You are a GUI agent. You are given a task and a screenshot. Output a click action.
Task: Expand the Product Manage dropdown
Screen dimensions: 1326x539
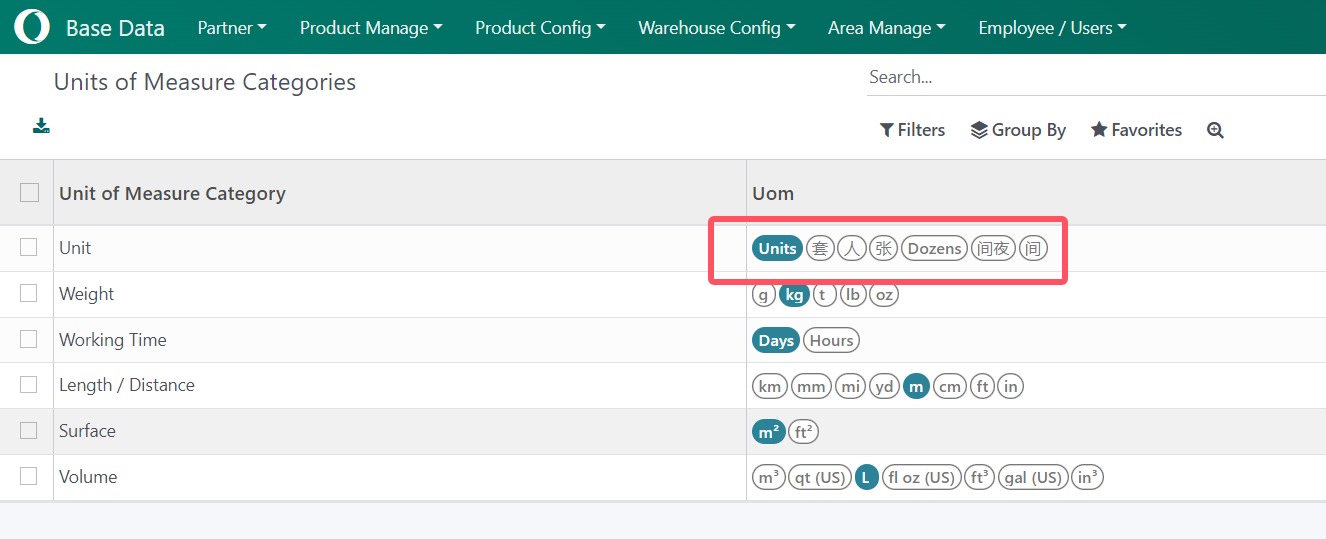371,28
